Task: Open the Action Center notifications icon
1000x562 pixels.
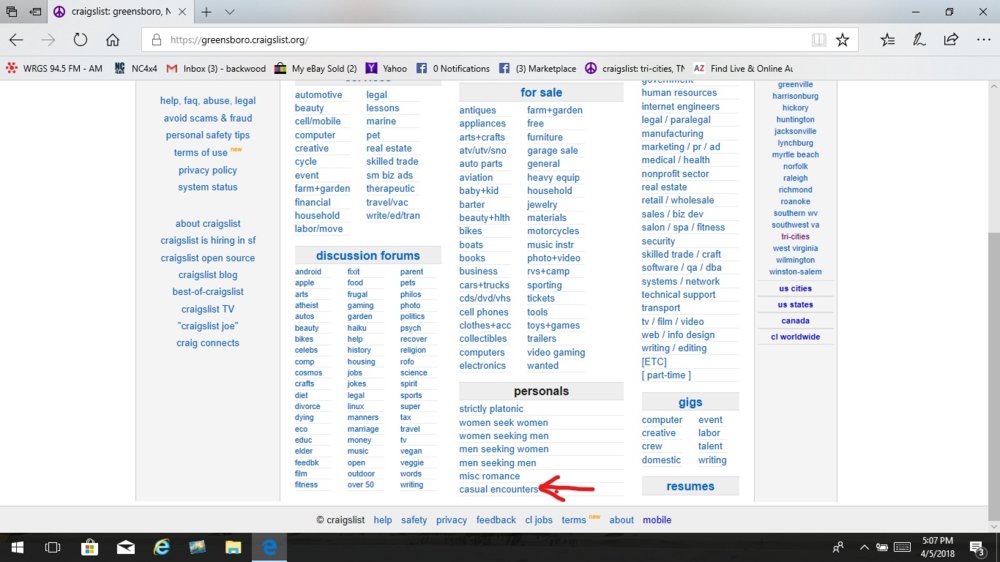Action: (979, 547)
